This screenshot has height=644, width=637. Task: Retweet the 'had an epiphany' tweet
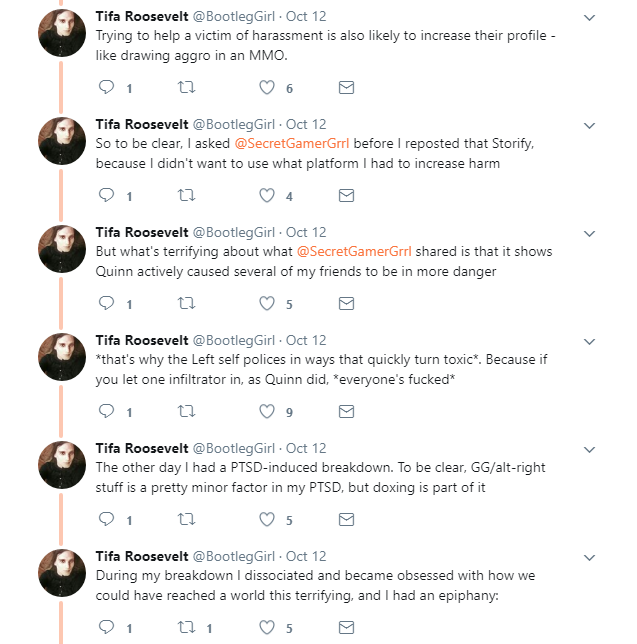click(x=186, y=628)
